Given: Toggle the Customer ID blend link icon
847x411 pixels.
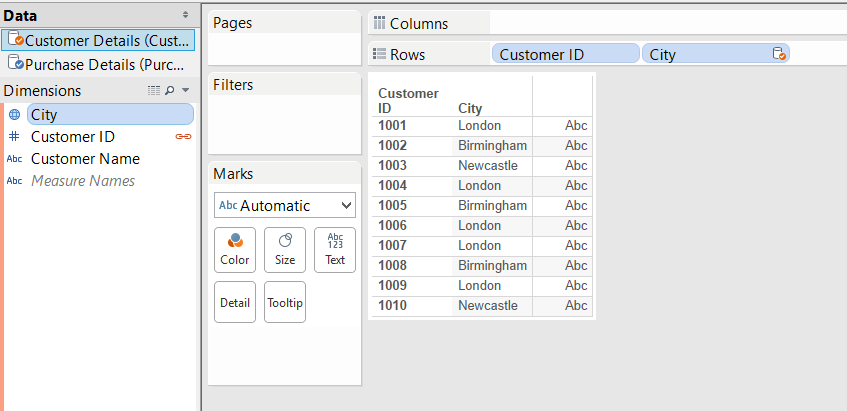Looking at the screenshot, I should [x=184, y=137].
